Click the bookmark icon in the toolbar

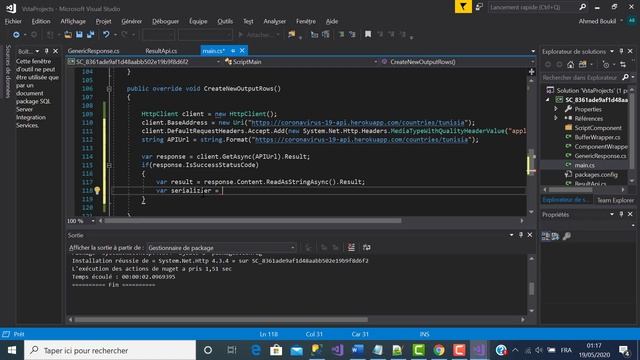point(368,34)
